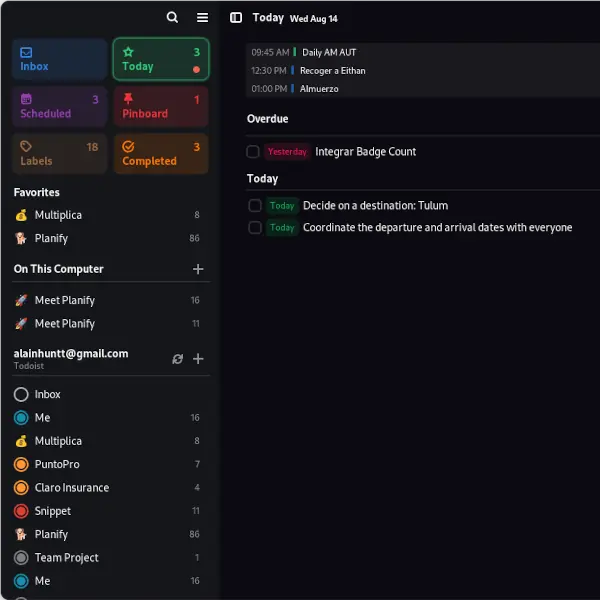The image size is (600, 600).
Task: Complete the Coordinate departure dates task
Action: [x=255, y=228]
